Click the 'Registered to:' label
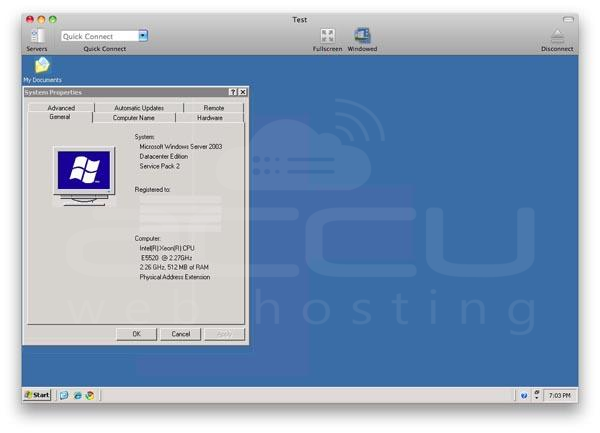 152,189
